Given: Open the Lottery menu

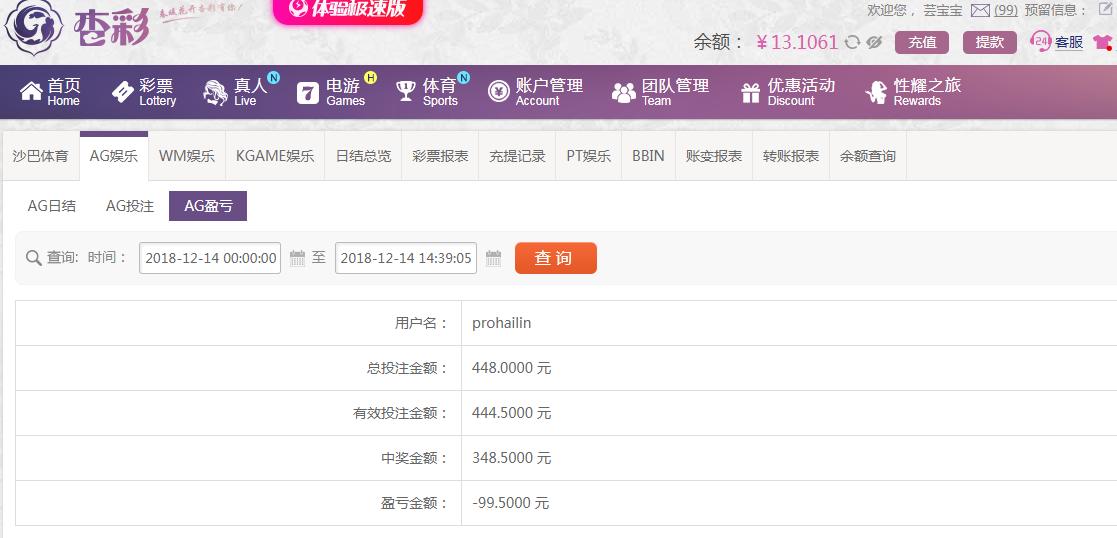Looking at the screenshot, I should click(144, 92).
